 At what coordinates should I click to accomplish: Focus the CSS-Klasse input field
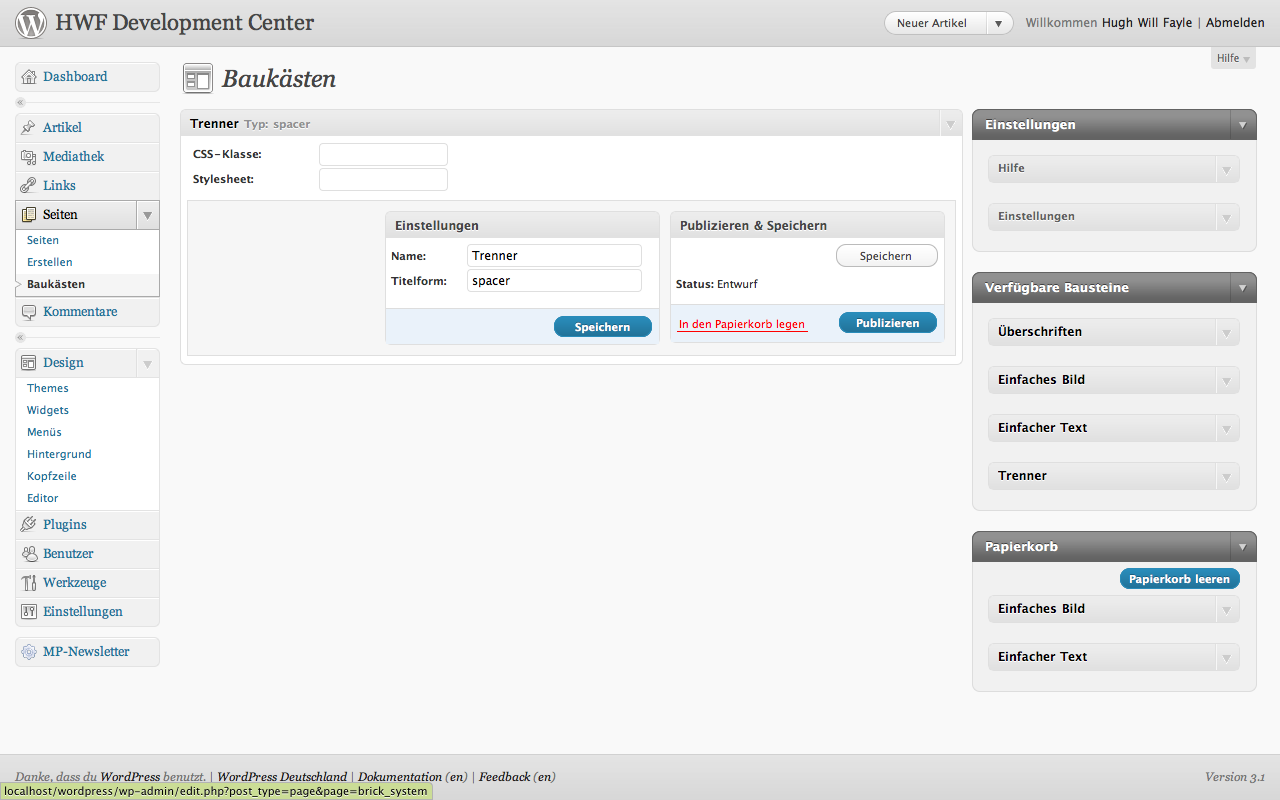(x=383, y=155)
